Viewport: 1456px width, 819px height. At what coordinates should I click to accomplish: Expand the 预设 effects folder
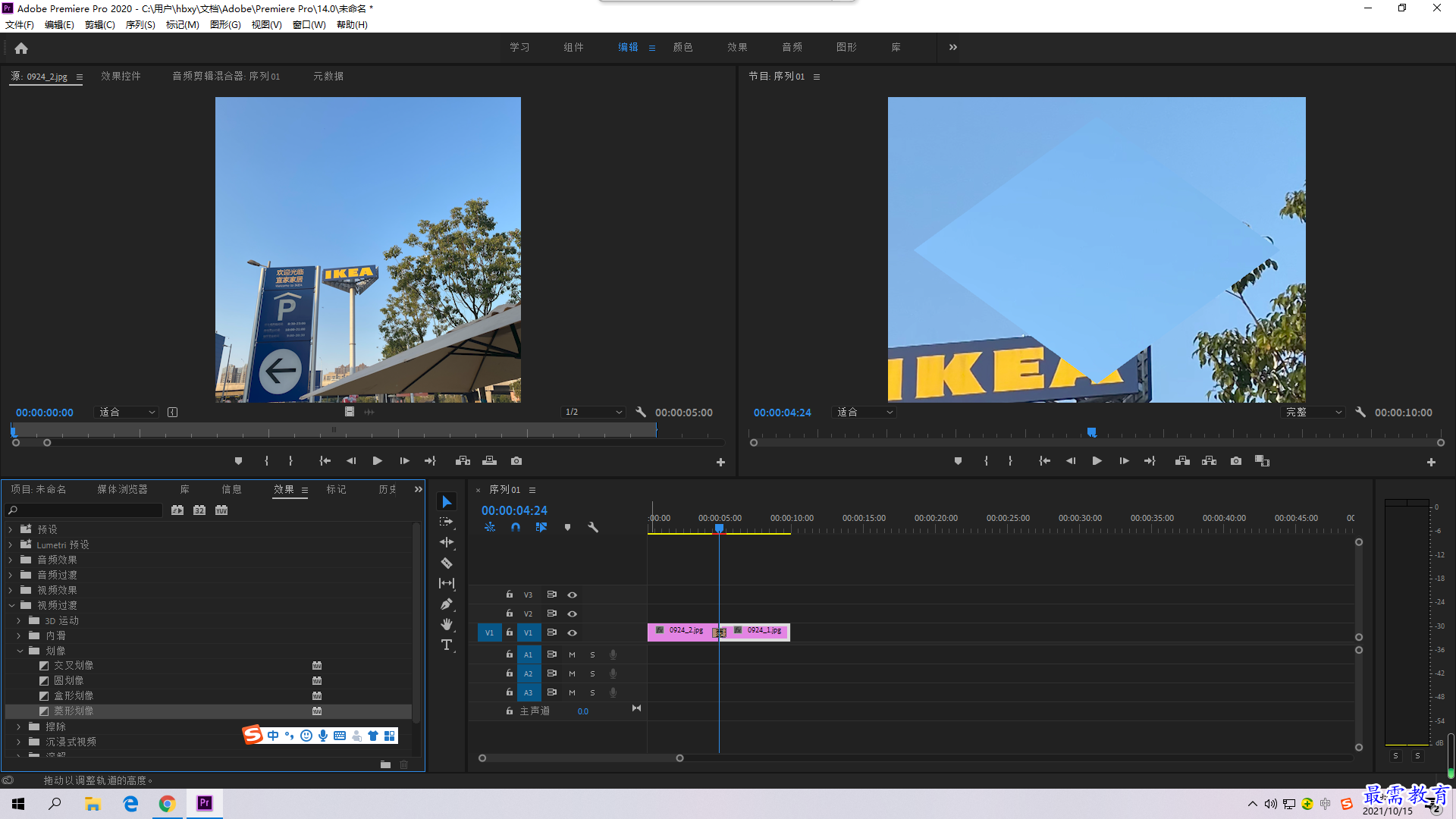11,529
